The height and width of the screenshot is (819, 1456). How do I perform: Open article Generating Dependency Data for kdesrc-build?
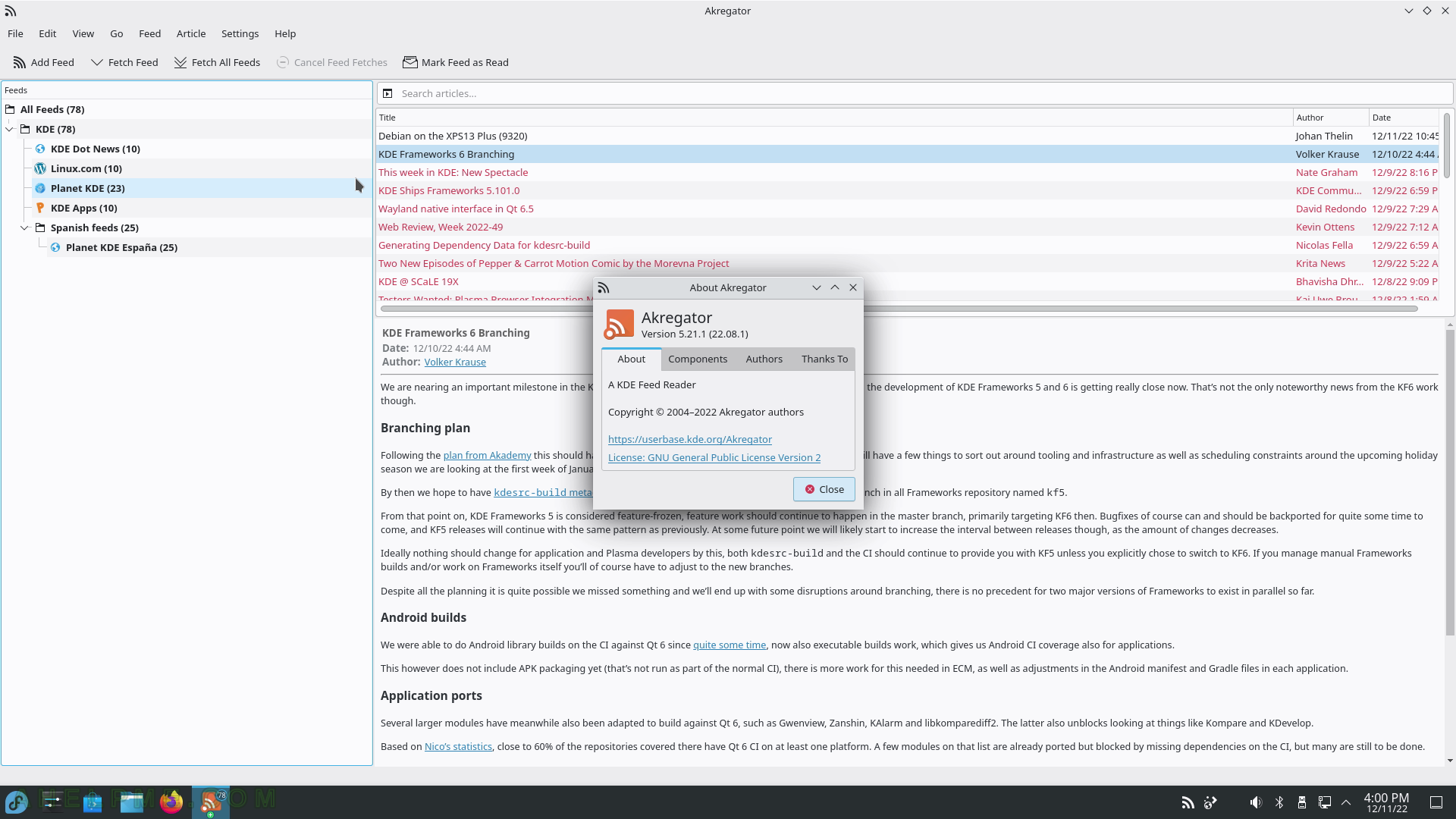click(x=907, y=245)
